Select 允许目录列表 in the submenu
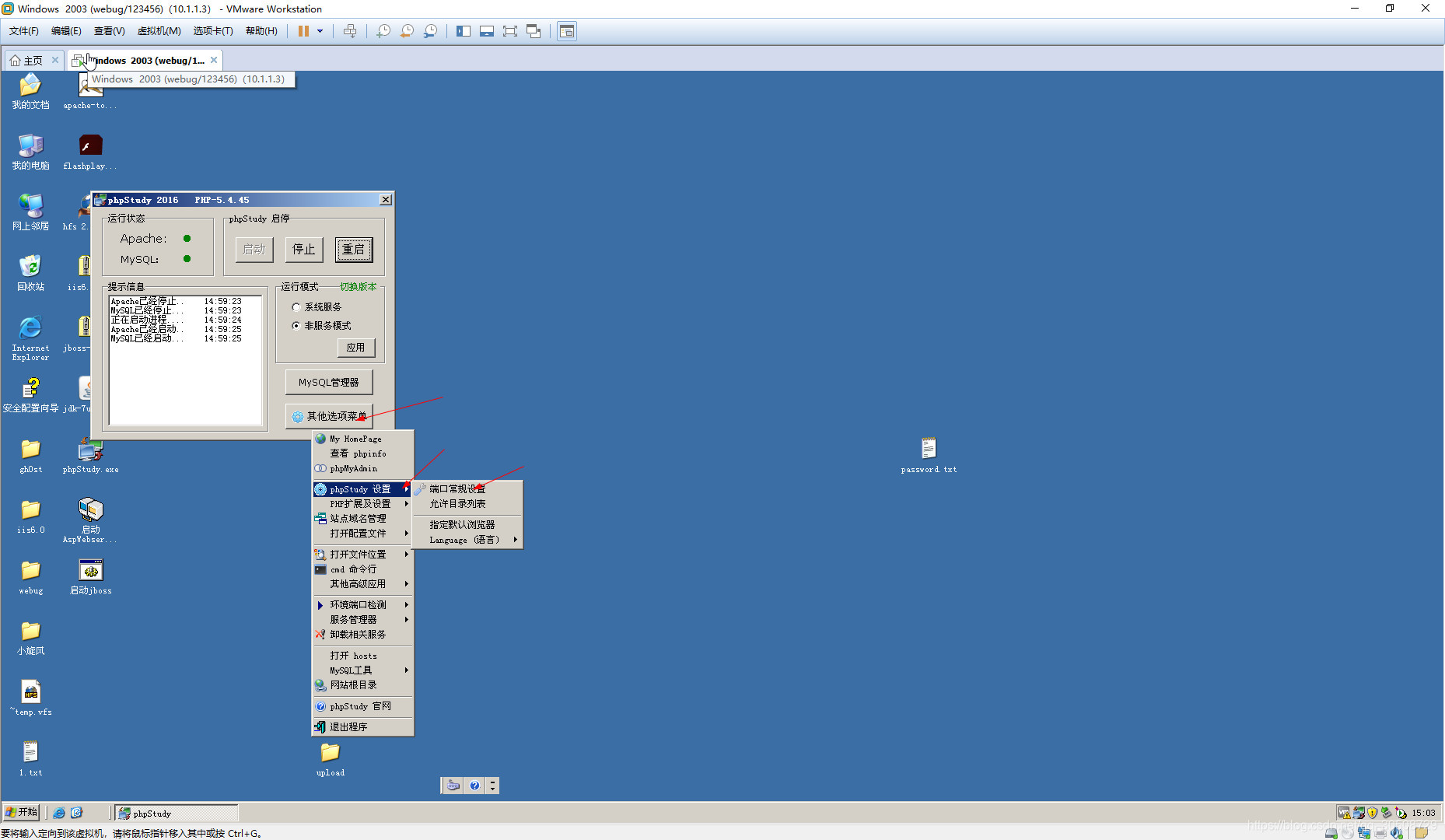Image resolution: width=1445 pixels, height=840 pixels. 467,504
